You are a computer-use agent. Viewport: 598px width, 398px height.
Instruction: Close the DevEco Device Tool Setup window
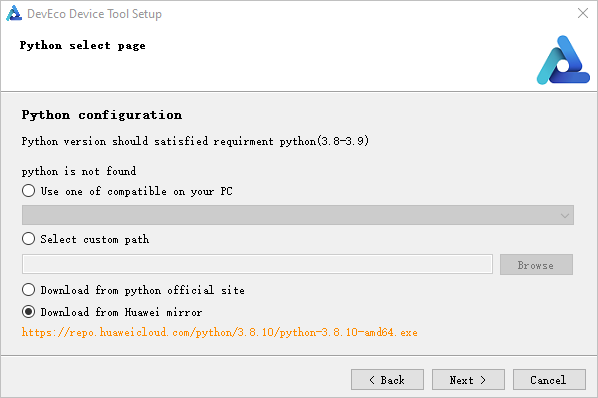582,13
